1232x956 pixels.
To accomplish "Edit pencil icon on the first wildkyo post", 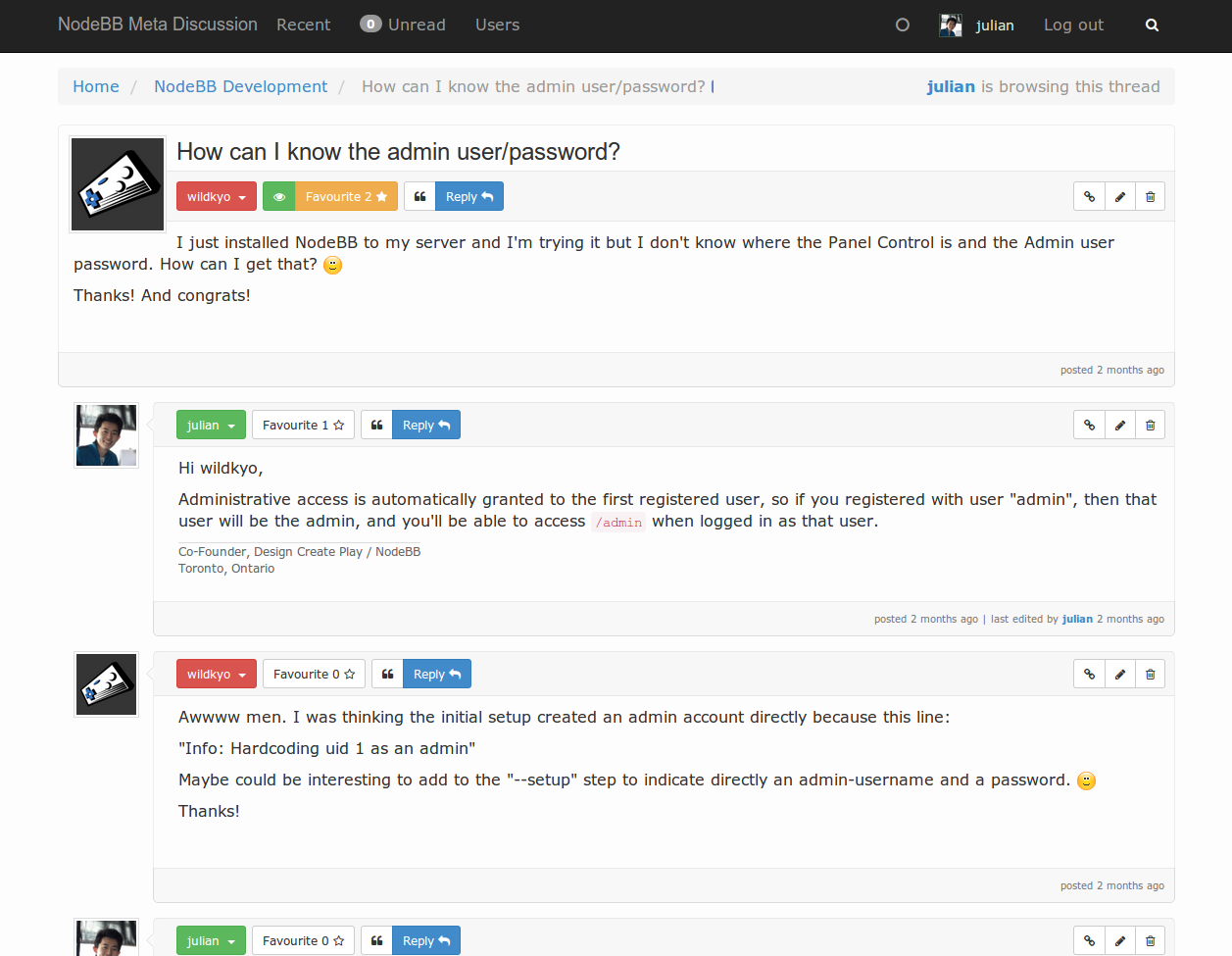I will click(1119, 197).
